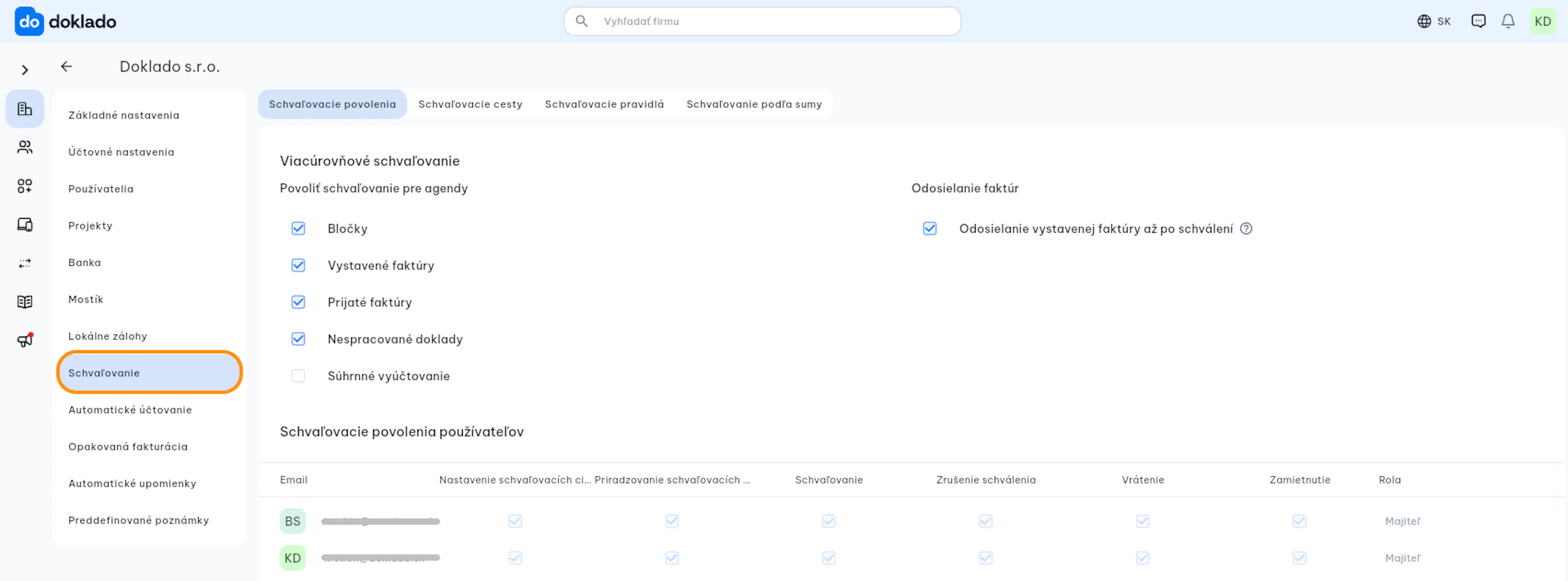Click the Zamietnutie column header
1568x581 pixels.
pos(1300,480)
